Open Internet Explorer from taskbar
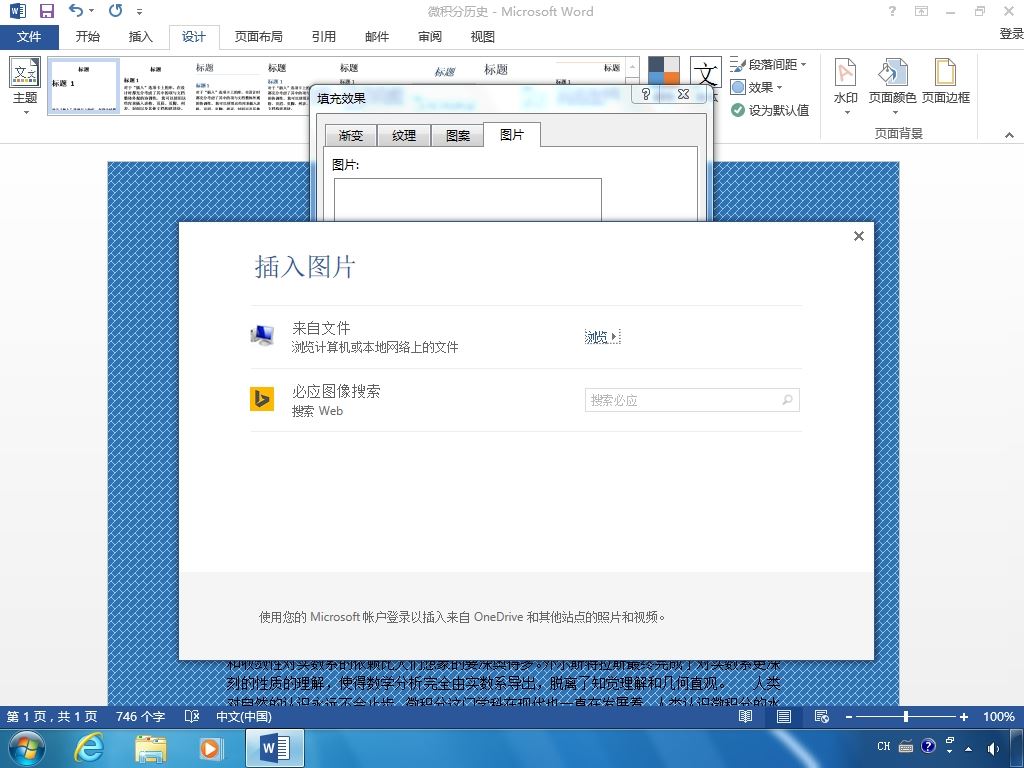Image resolution: width=1024 pixels, height=768 pixels. click(88, 748)
